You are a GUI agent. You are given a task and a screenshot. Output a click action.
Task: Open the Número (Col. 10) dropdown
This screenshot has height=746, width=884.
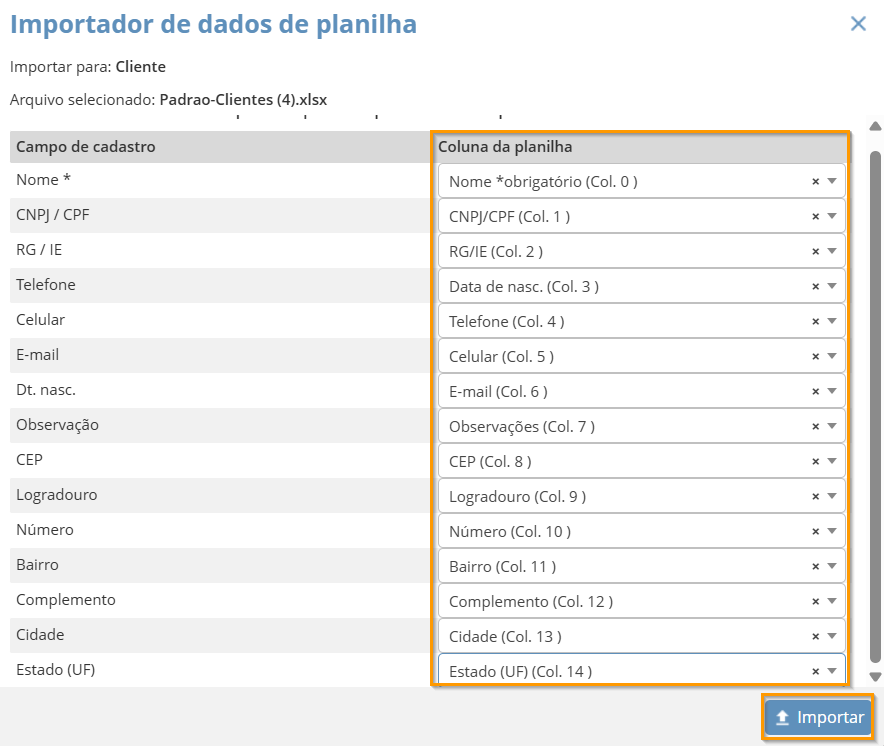(832, 532)
